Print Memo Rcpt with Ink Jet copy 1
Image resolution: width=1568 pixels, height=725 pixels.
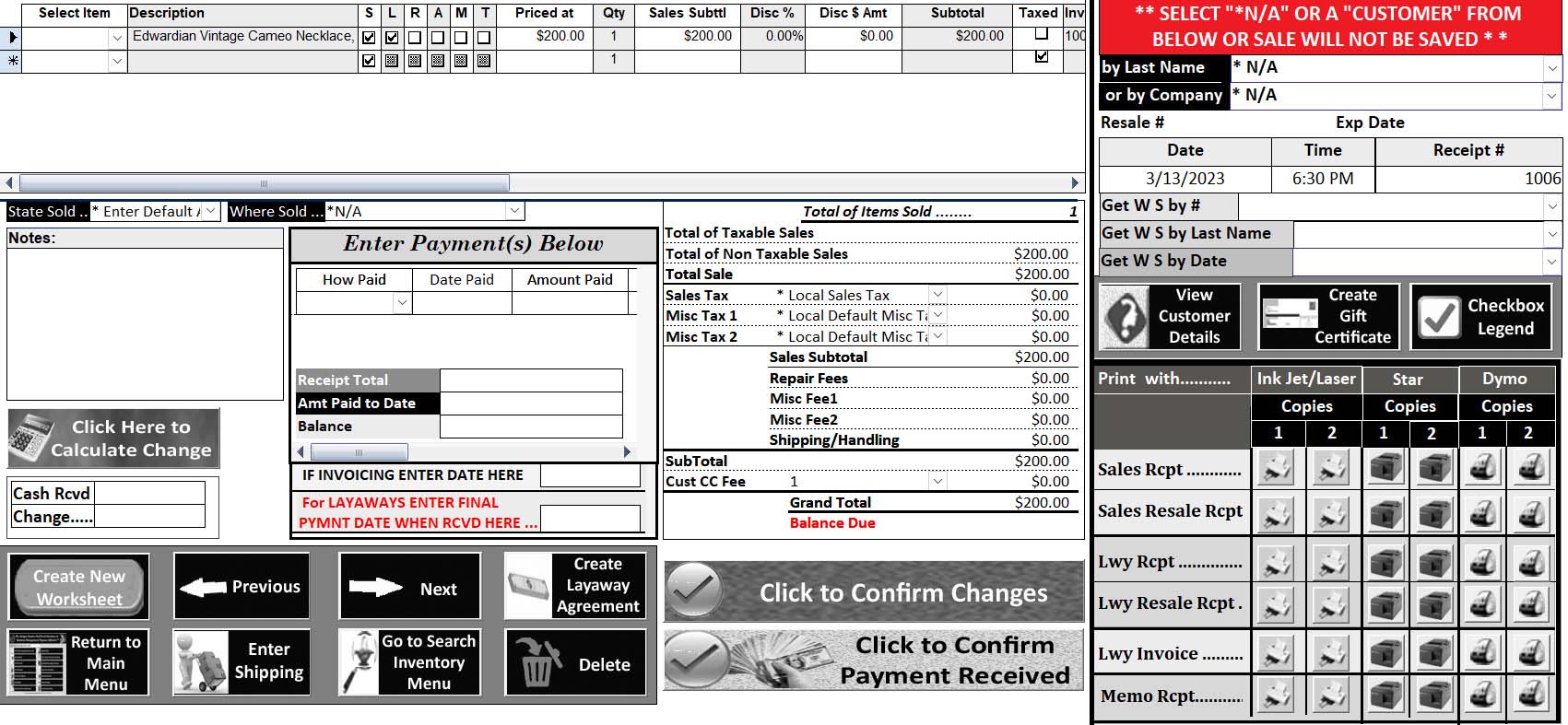point(1278,696)
